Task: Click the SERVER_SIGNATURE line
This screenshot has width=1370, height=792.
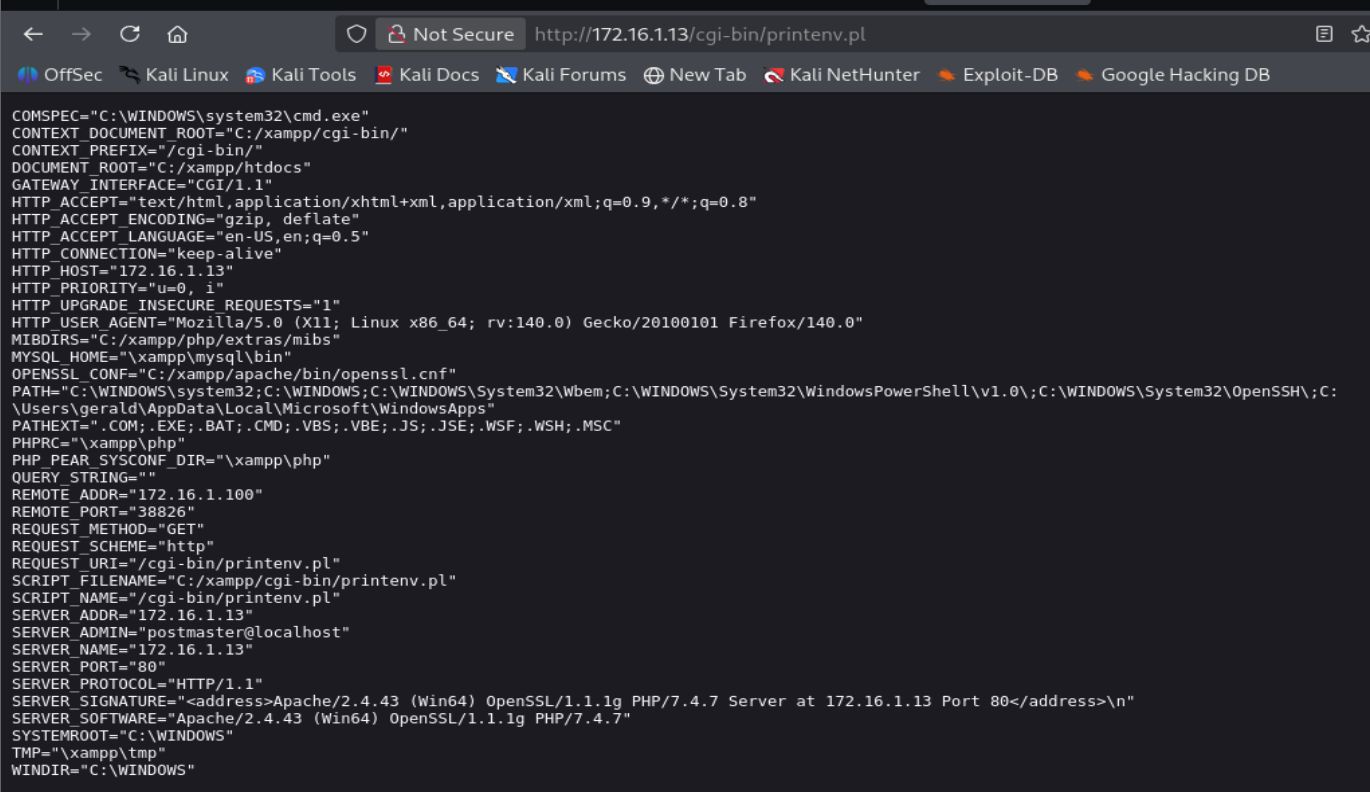Action: (573, 701)
